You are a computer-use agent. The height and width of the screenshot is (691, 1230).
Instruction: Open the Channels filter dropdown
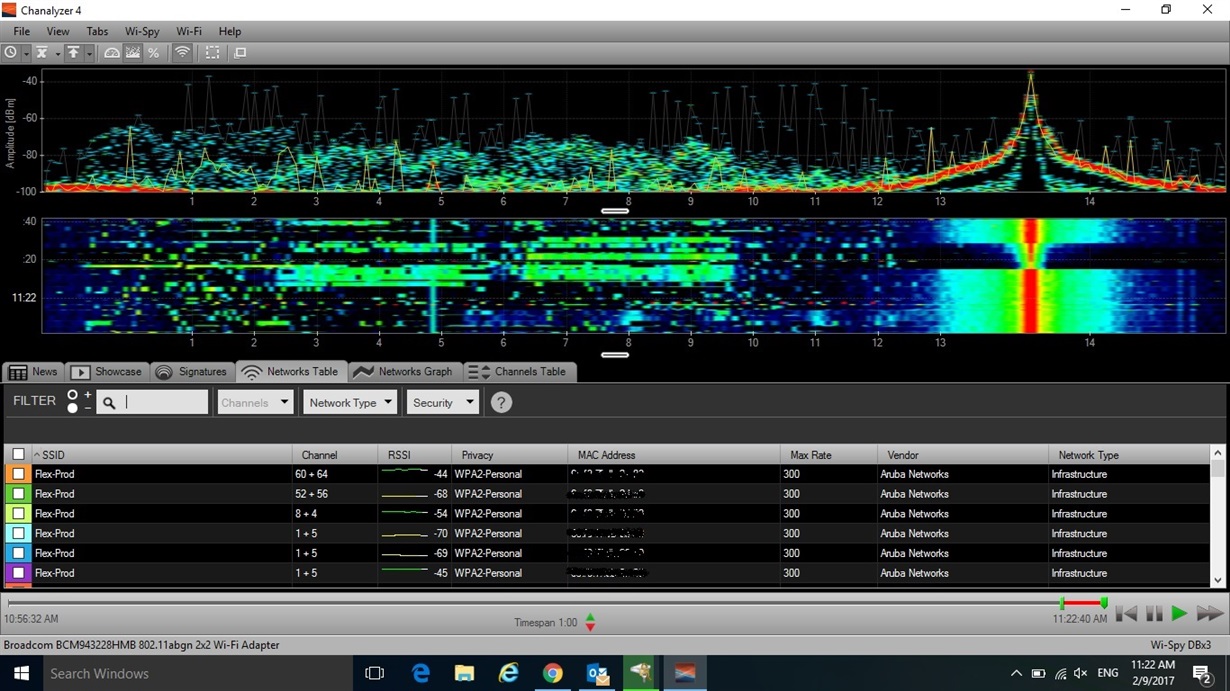click(x=255, y=402)
